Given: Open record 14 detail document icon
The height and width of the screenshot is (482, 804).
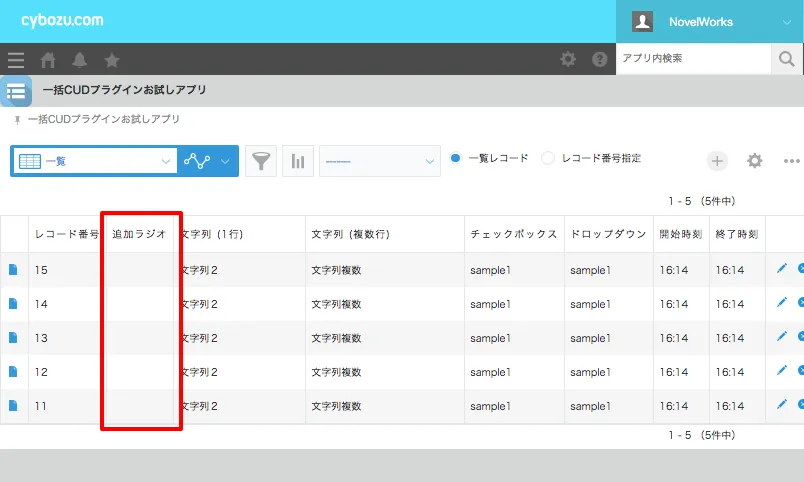Looking at the screenshot, I should (13, 303).
